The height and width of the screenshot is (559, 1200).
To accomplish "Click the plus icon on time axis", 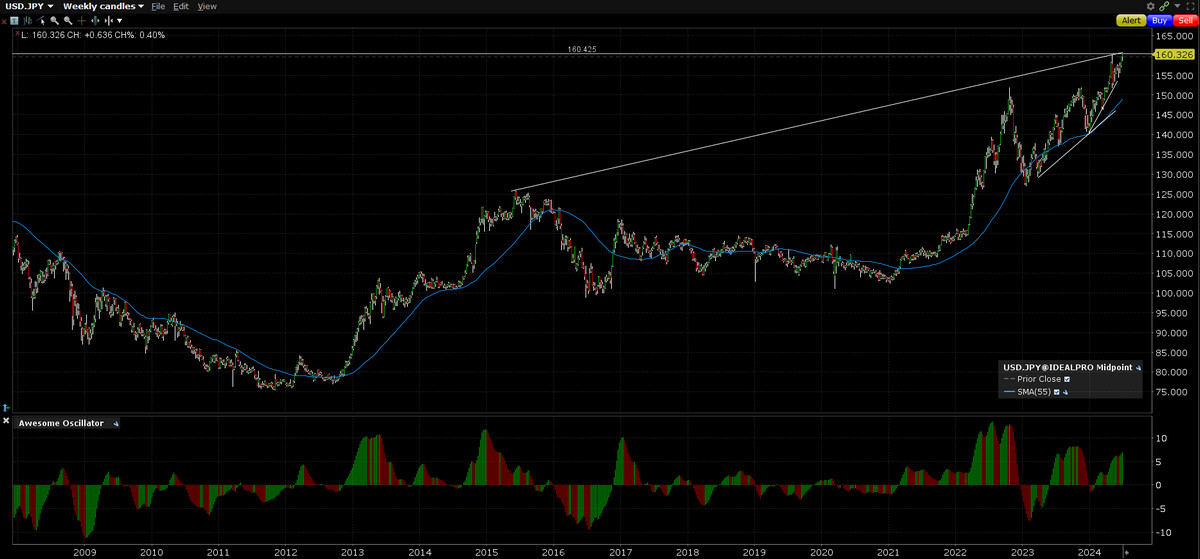I will 1125,551.
